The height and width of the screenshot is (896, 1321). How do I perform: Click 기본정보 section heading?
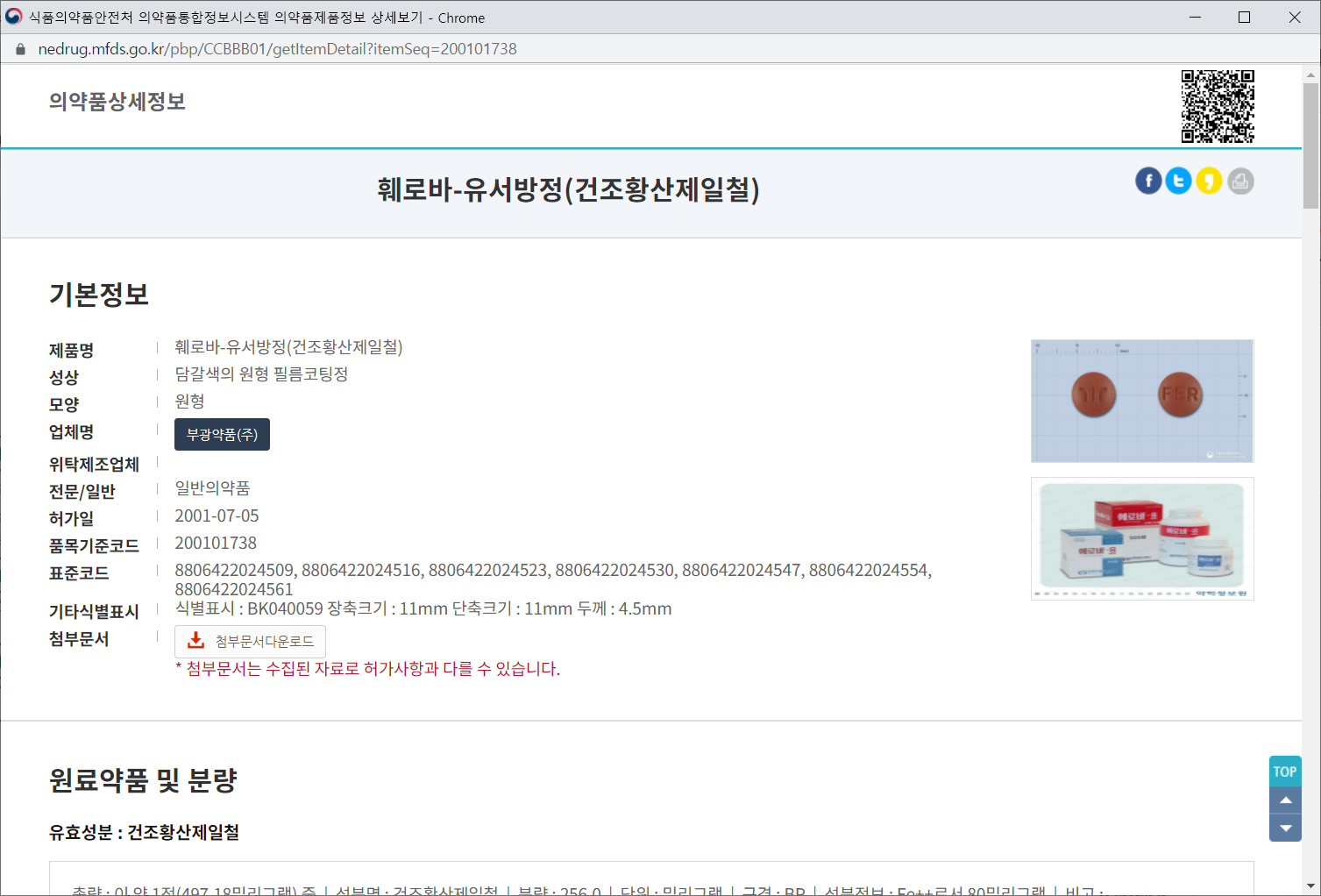click(99, 294)
